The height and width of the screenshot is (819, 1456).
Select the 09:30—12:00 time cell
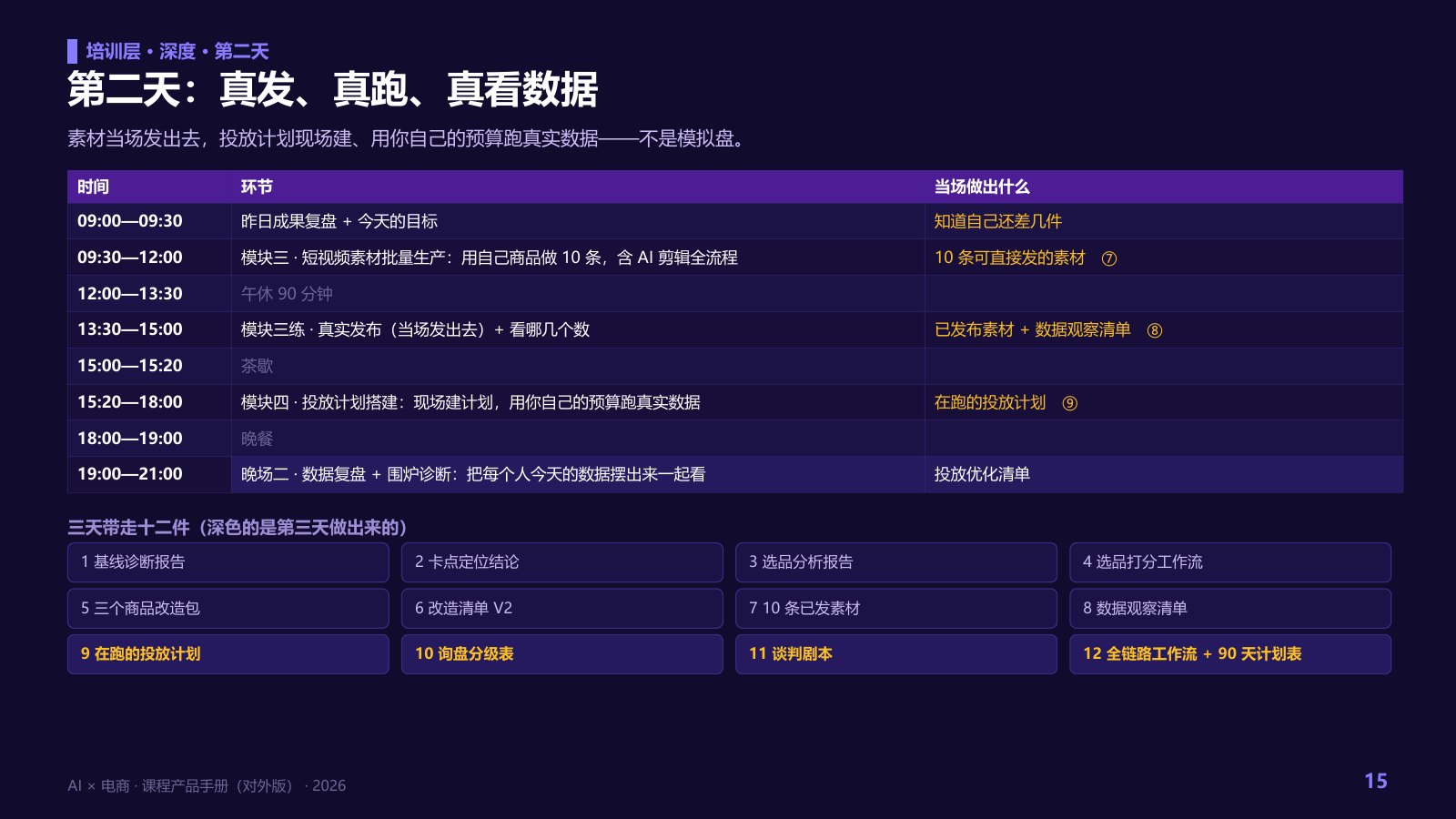(x=149, y=258)
